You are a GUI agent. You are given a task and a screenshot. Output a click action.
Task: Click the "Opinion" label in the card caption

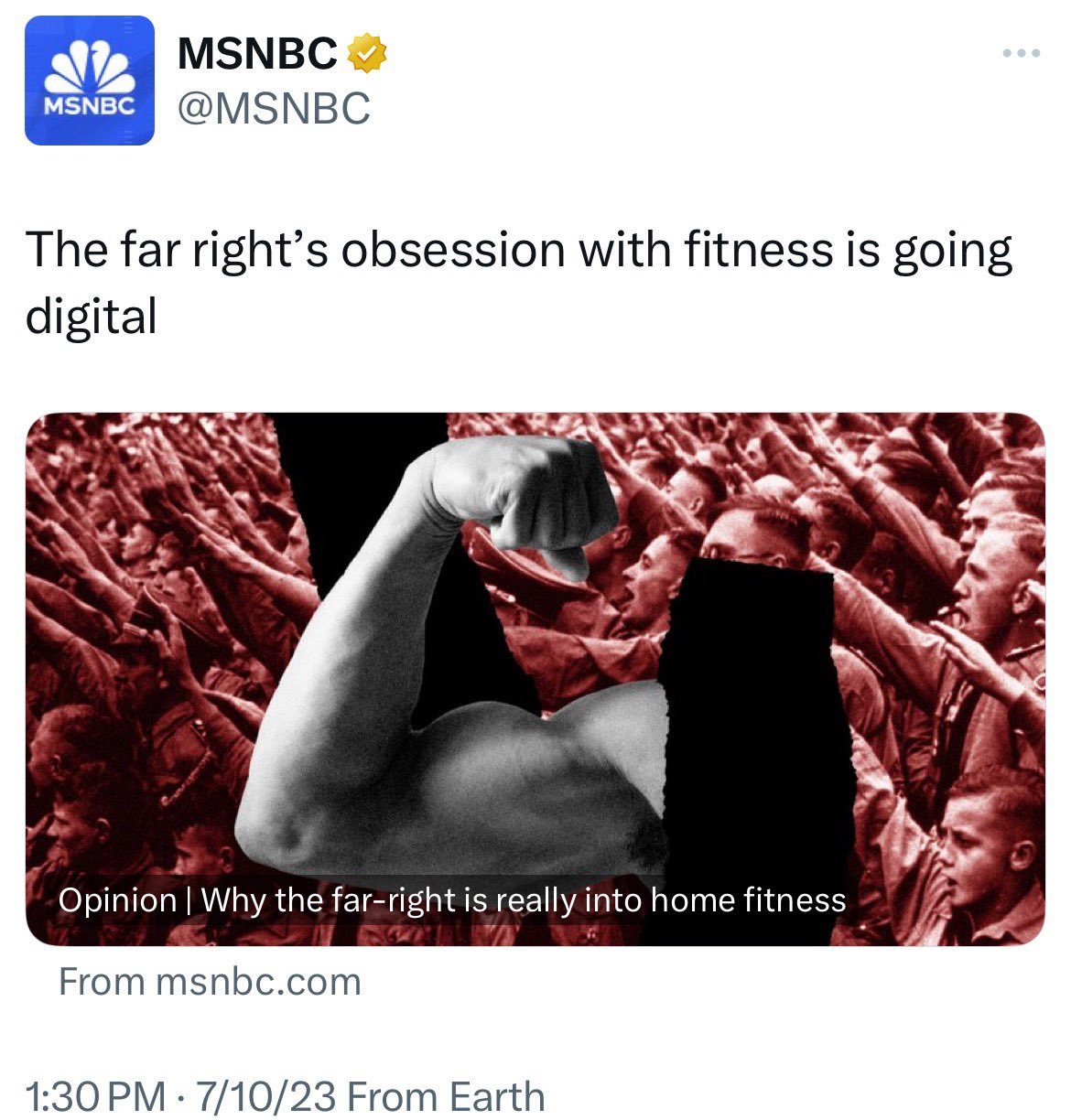pos(117,900)
